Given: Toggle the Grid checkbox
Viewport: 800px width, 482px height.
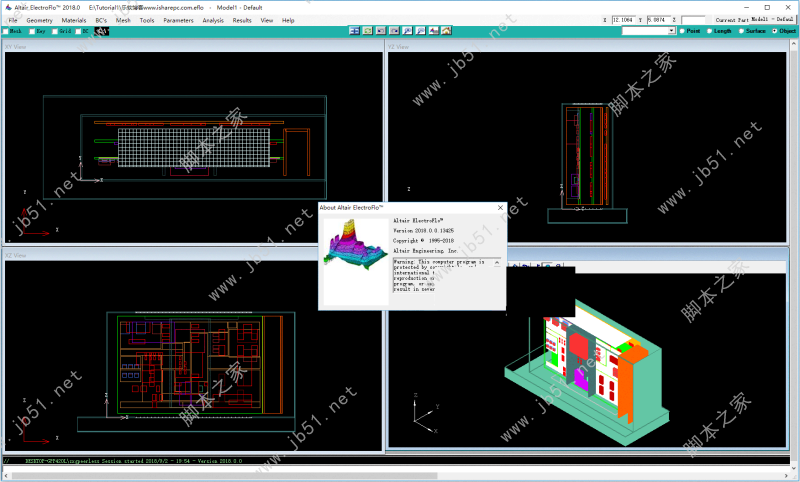Looking at the screenshot, I should (55, 32).
